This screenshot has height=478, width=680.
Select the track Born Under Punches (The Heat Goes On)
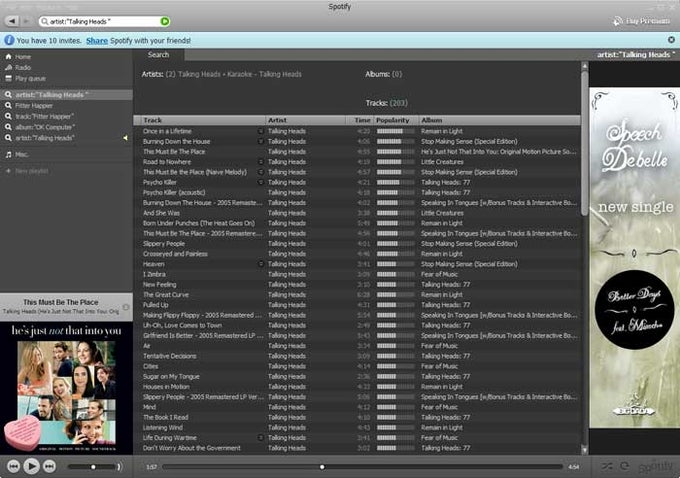[x=199, y=223]
